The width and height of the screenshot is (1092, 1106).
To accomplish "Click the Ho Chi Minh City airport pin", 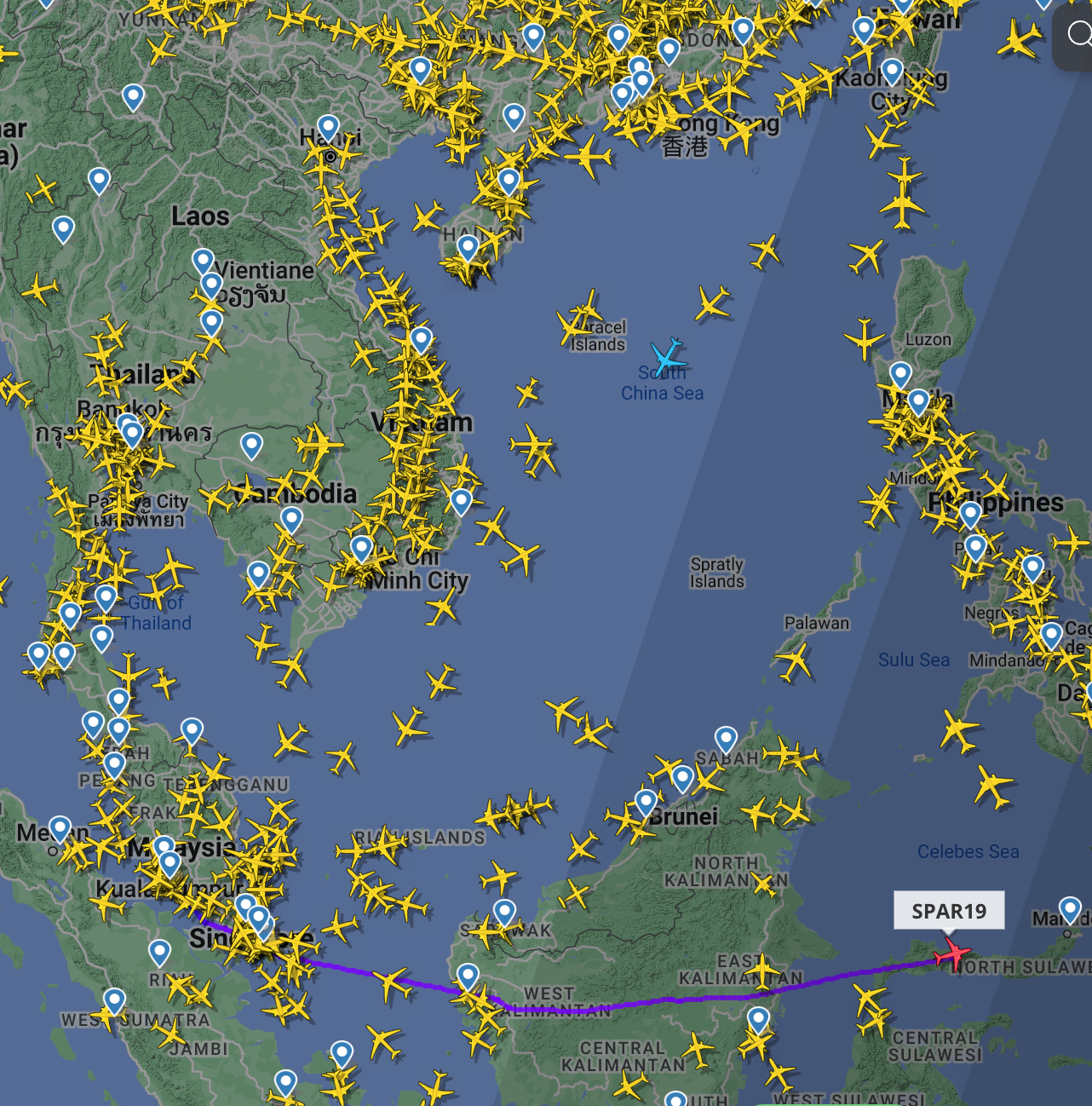I will (361, 549).
